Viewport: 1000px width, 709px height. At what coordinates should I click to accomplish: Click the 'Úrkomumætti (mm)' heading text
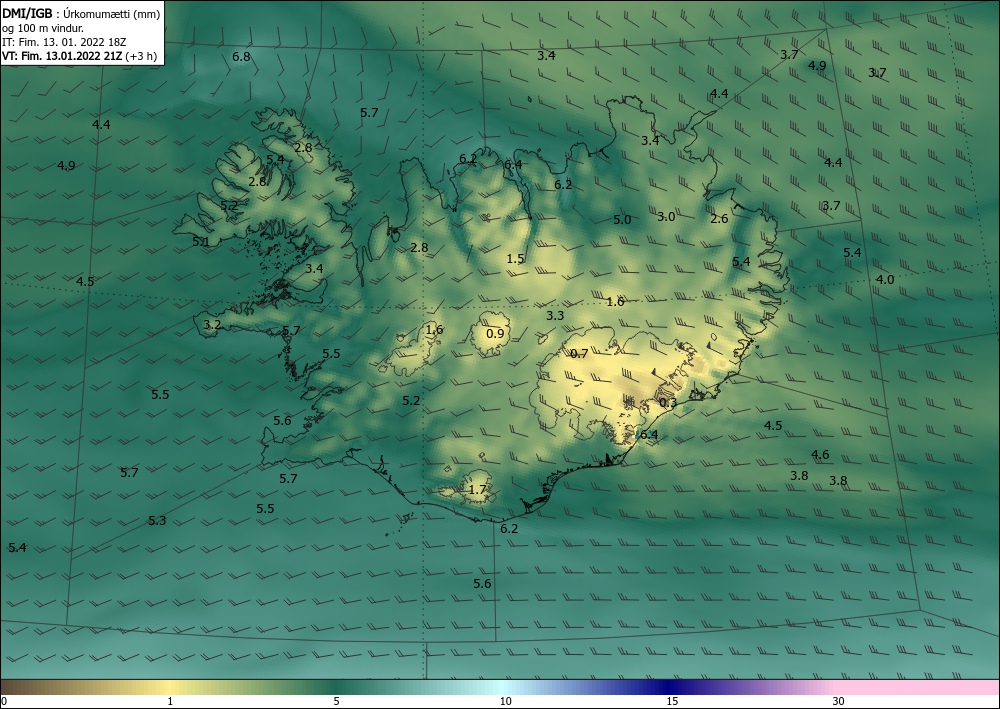pyautogui.click(x=112, y=14)
